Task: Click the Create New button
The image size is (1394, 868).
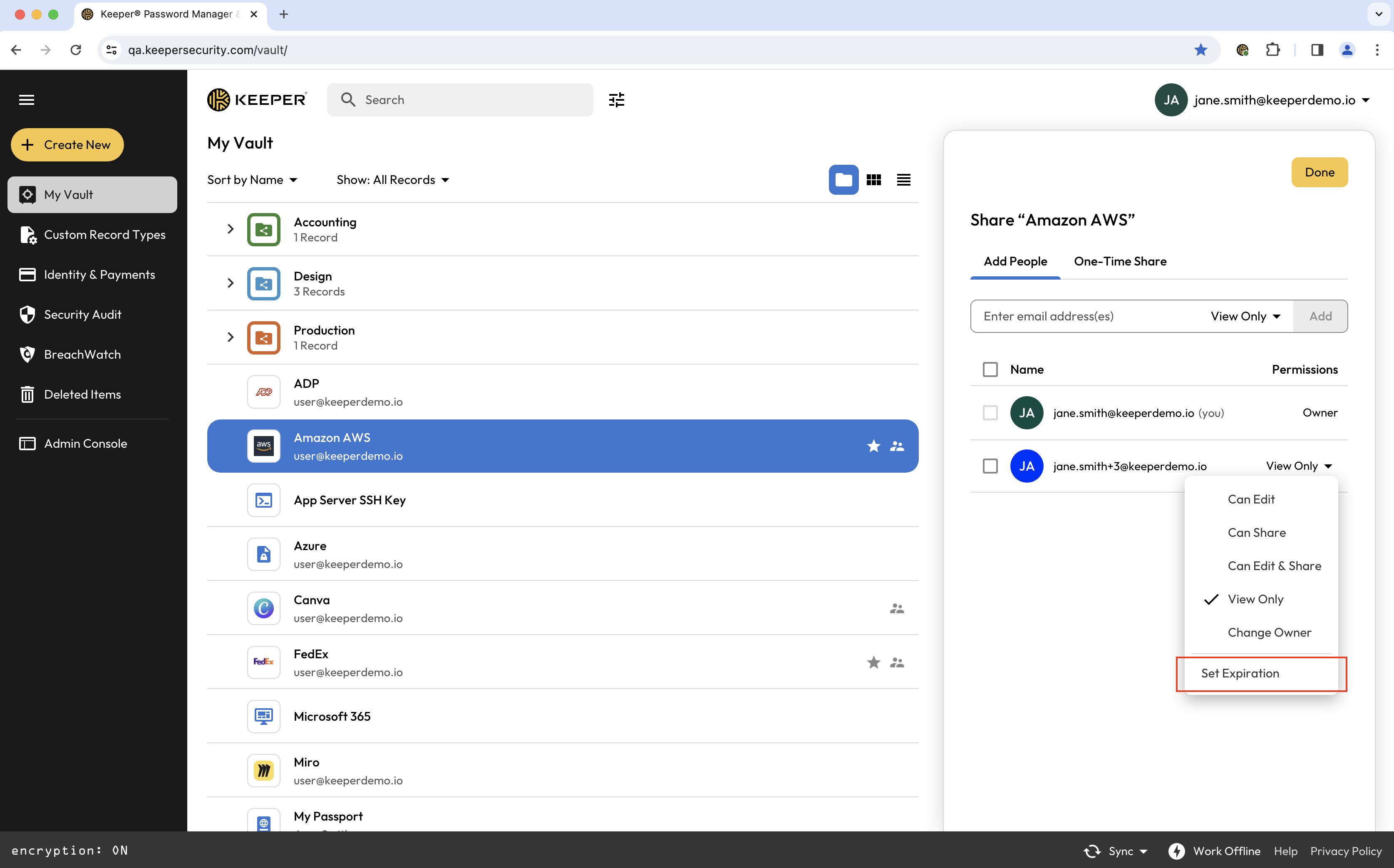Action: [67, 145]
